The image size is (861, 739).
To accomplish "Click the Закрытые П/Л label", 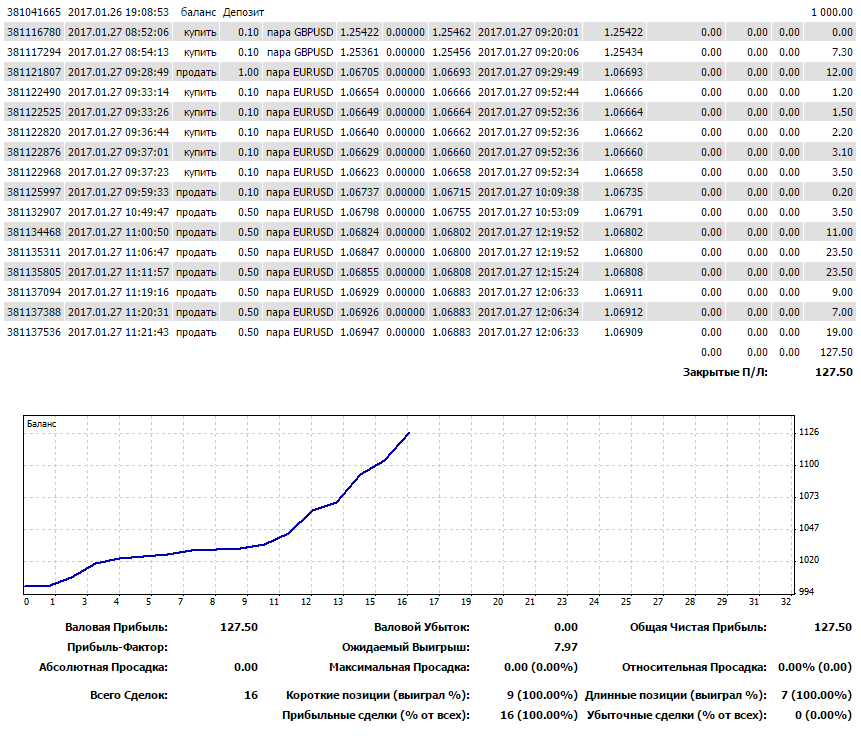I will pyautogui.click(x=725, y=372).
